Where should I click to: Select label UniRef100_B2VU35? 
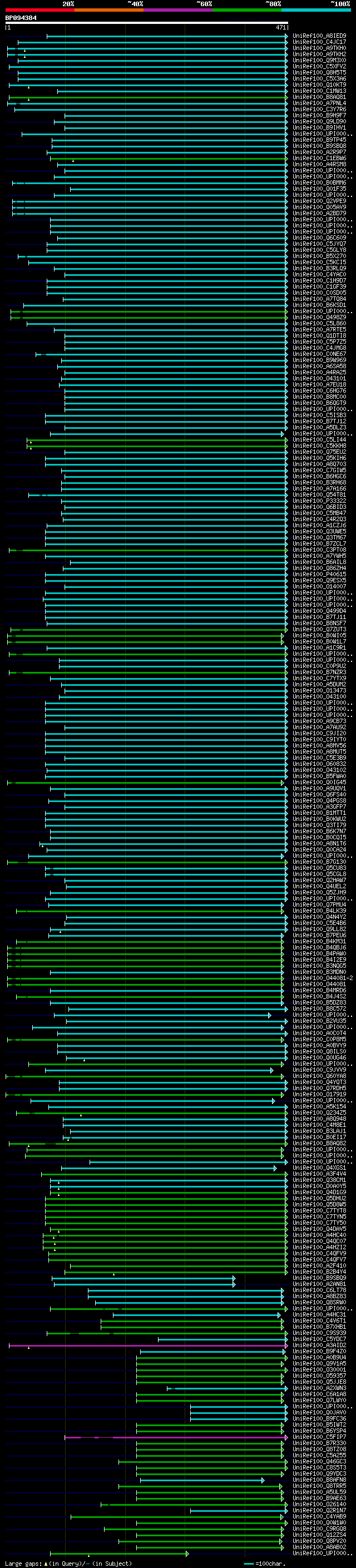(x=319, y=1021)
